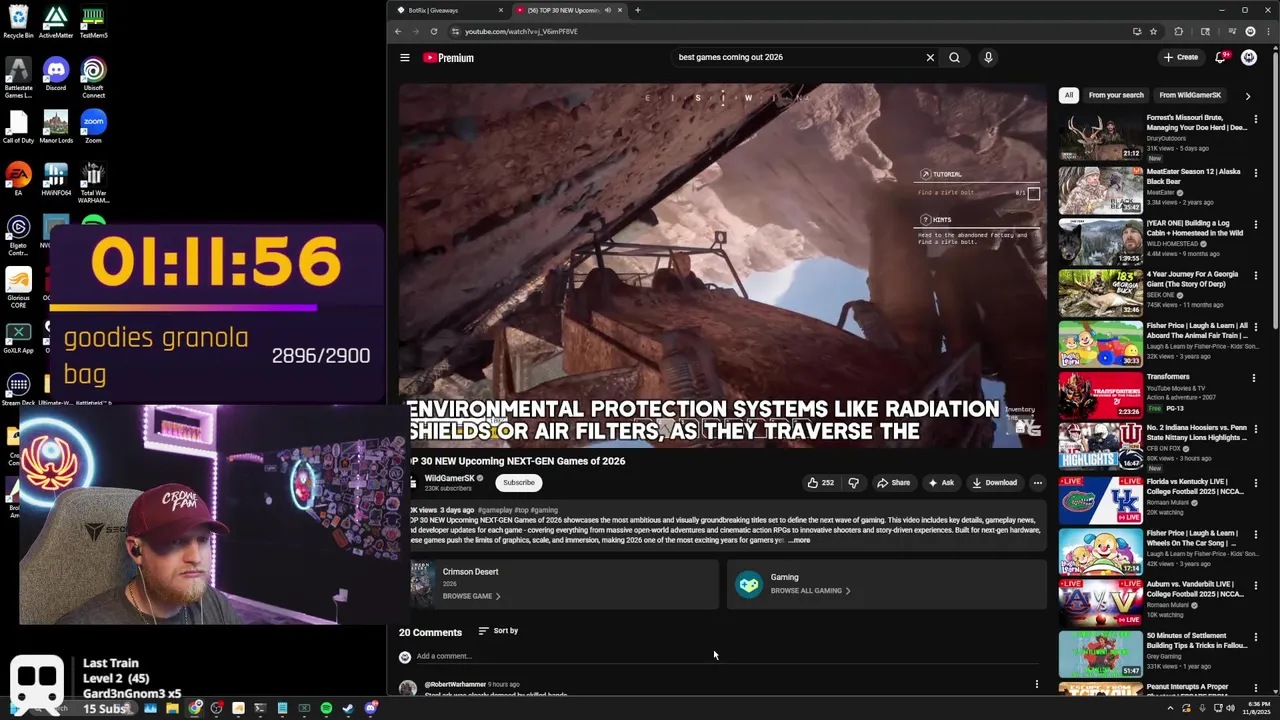Open Ubisoft Connect desktop shortcut
Viewport: 1280px width, 720px height.
tap(93, 78)
